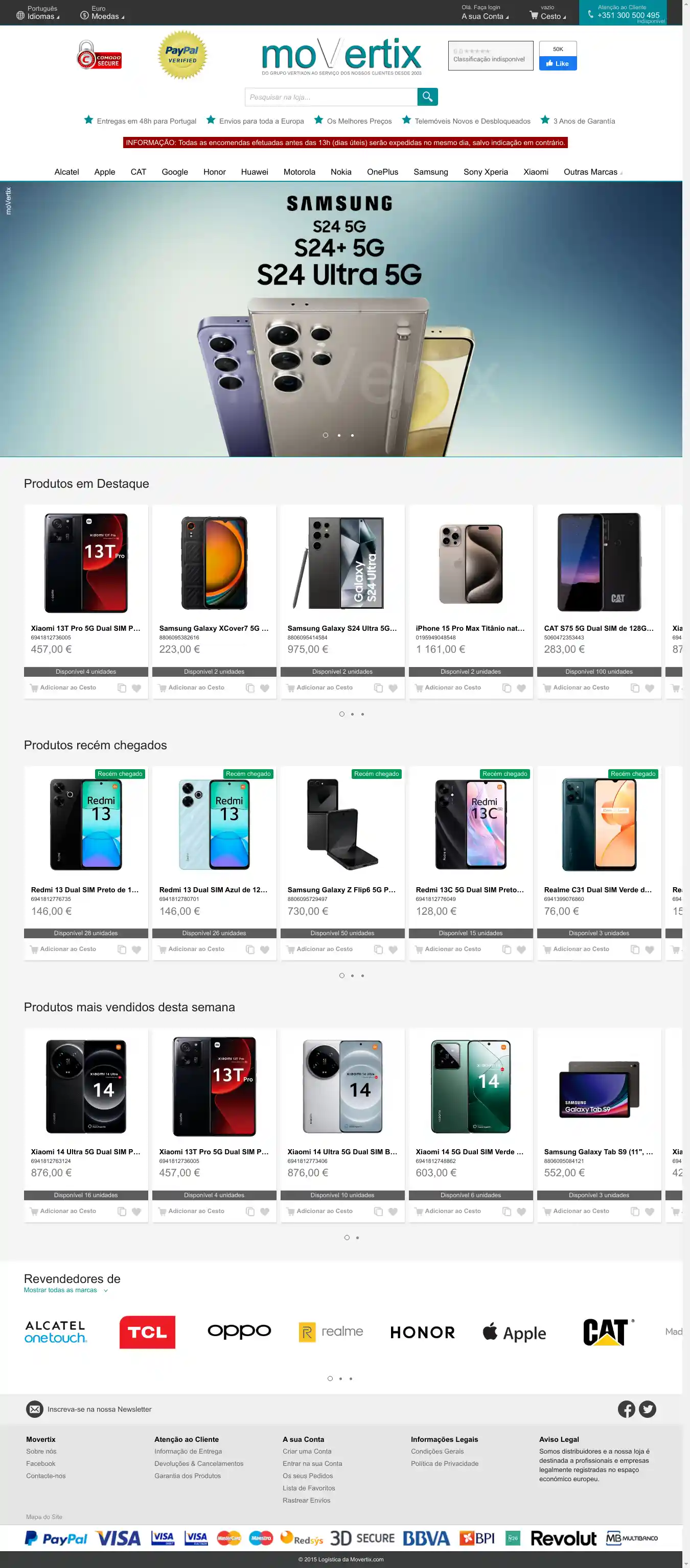Image resolution: width=690 pixels, height=1568 pixels.
Task: Add iPhone 15 Pro Max to cart
Action: (448, 688)
